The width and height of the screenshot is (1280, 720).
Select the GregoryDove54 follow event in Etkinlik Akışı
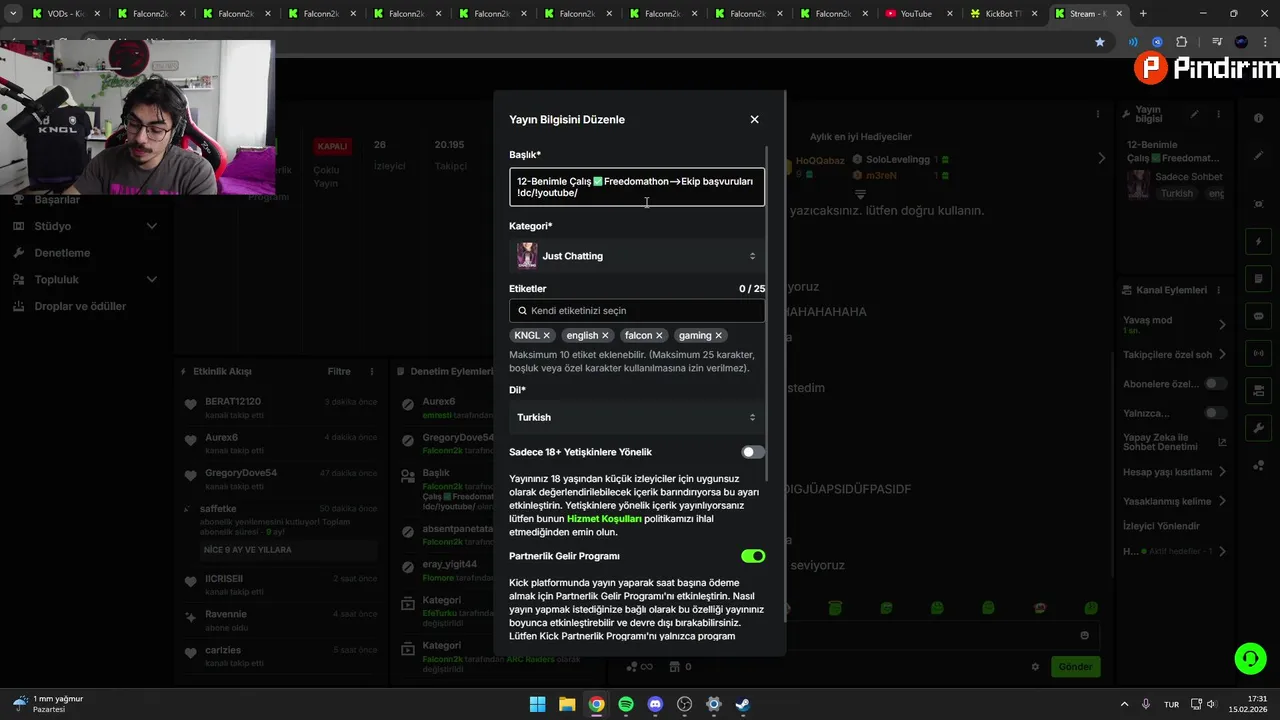280,479
